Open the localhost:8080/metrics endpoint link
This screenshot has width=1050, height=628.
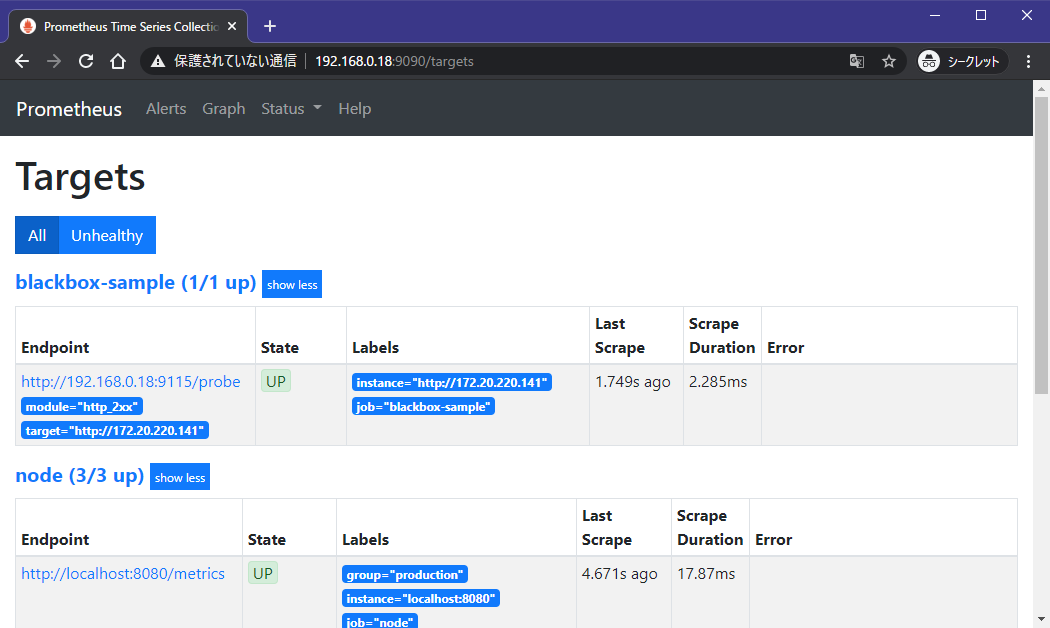pos(123,574)
